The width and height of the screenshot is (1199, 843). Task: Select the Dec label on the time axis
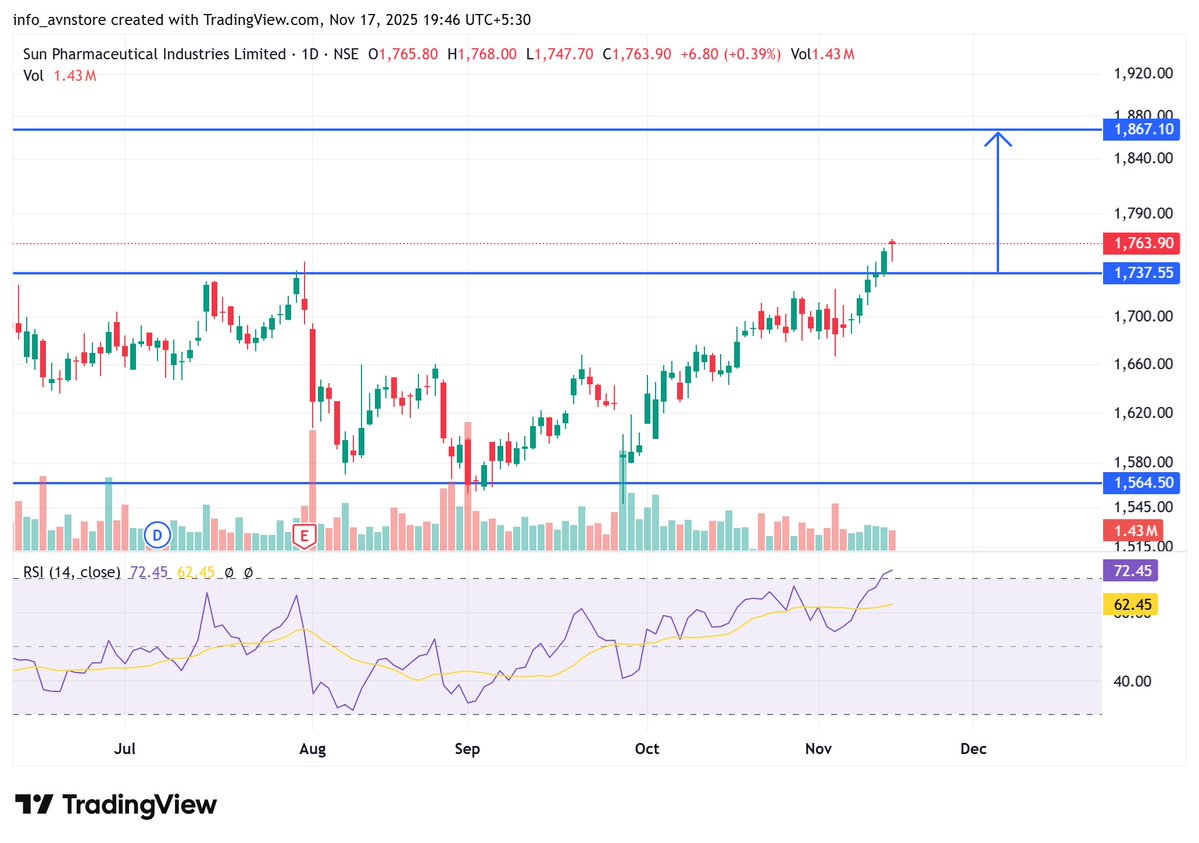973,748
